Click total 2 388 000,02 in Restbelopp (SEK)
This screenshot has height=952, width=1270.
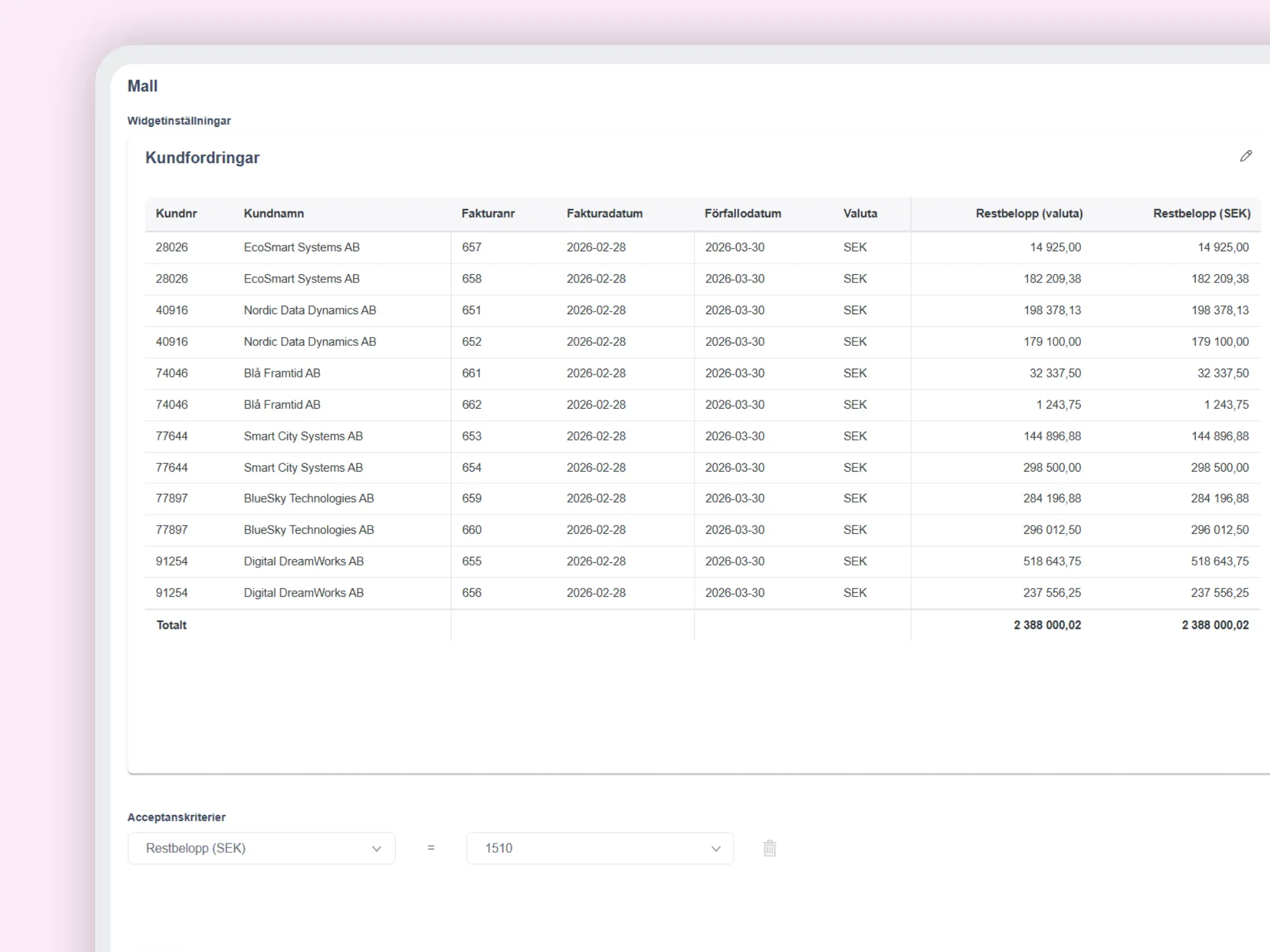1215,625
